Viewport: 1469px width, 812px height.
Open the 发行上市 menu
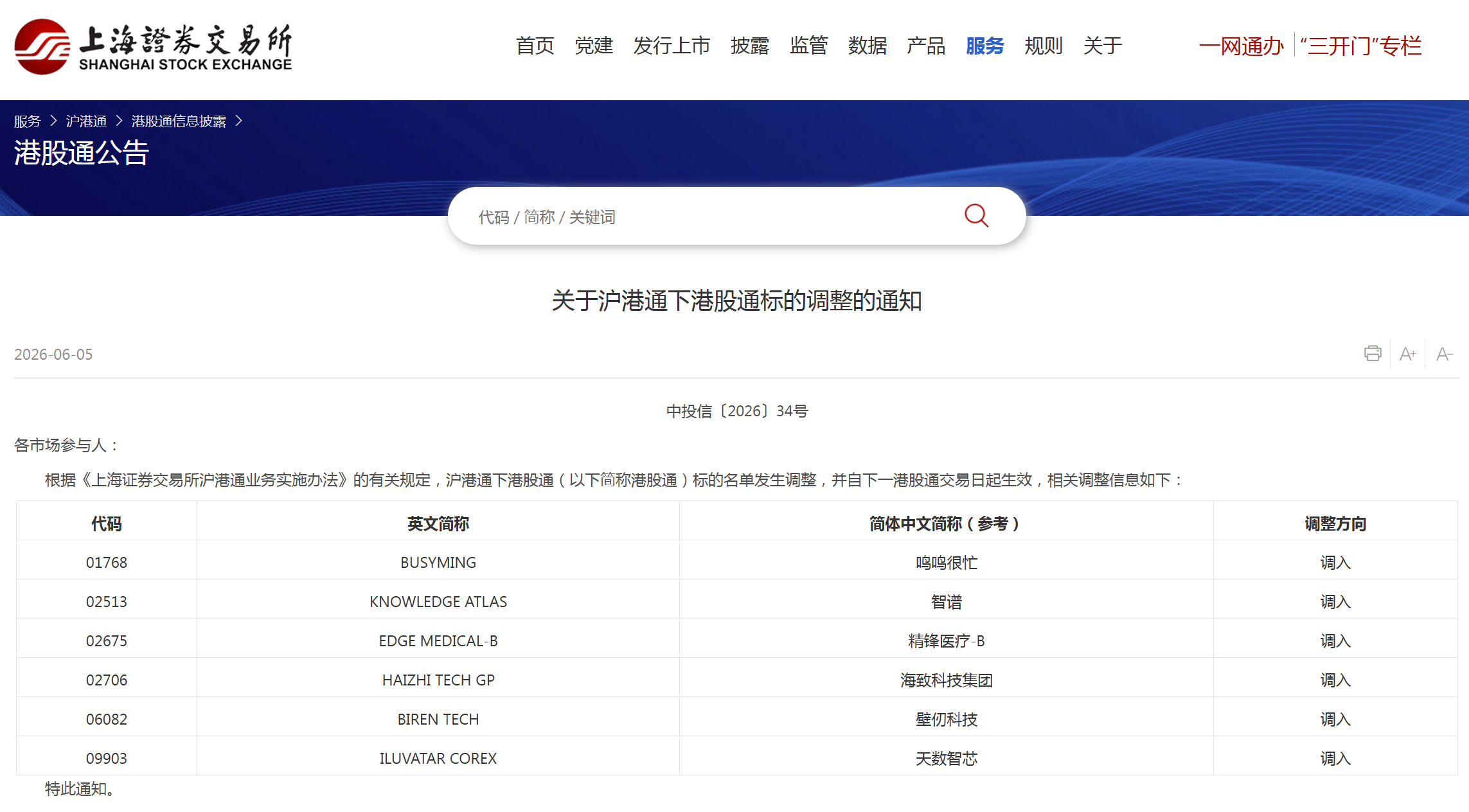coord(672,46)
